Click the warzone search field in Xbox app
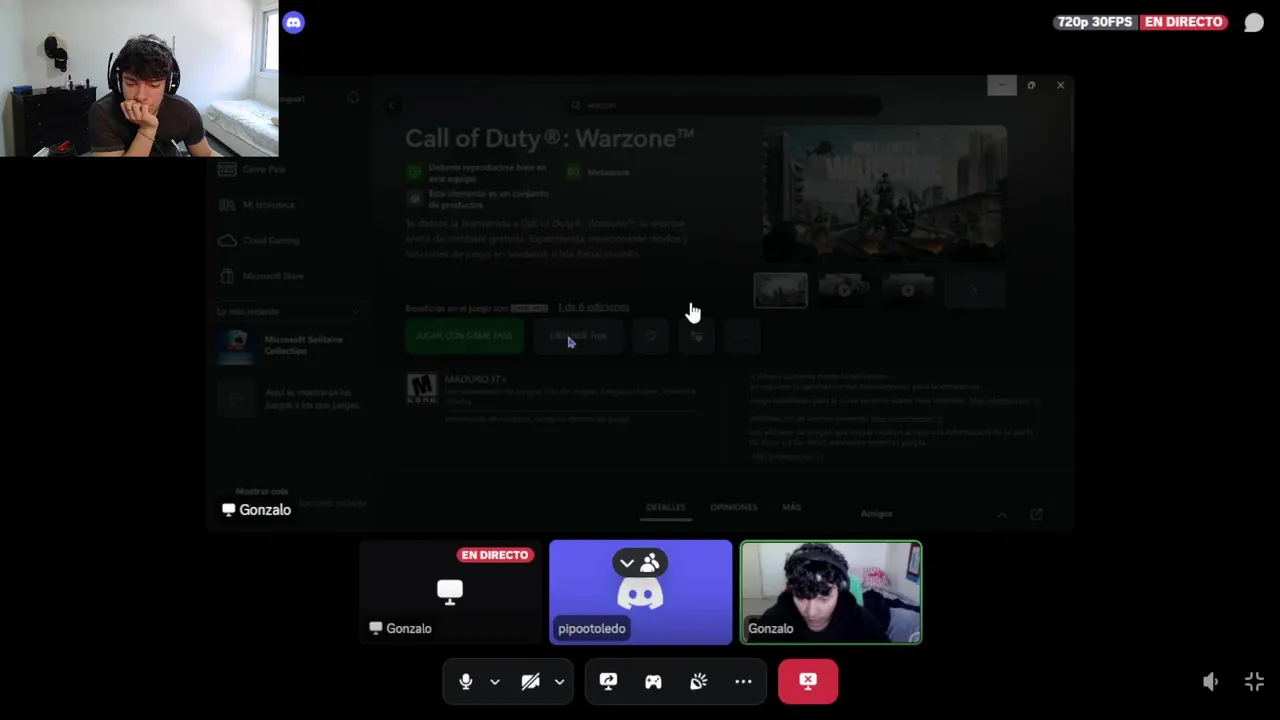The image size is (1280, 720). pos(725,105)
